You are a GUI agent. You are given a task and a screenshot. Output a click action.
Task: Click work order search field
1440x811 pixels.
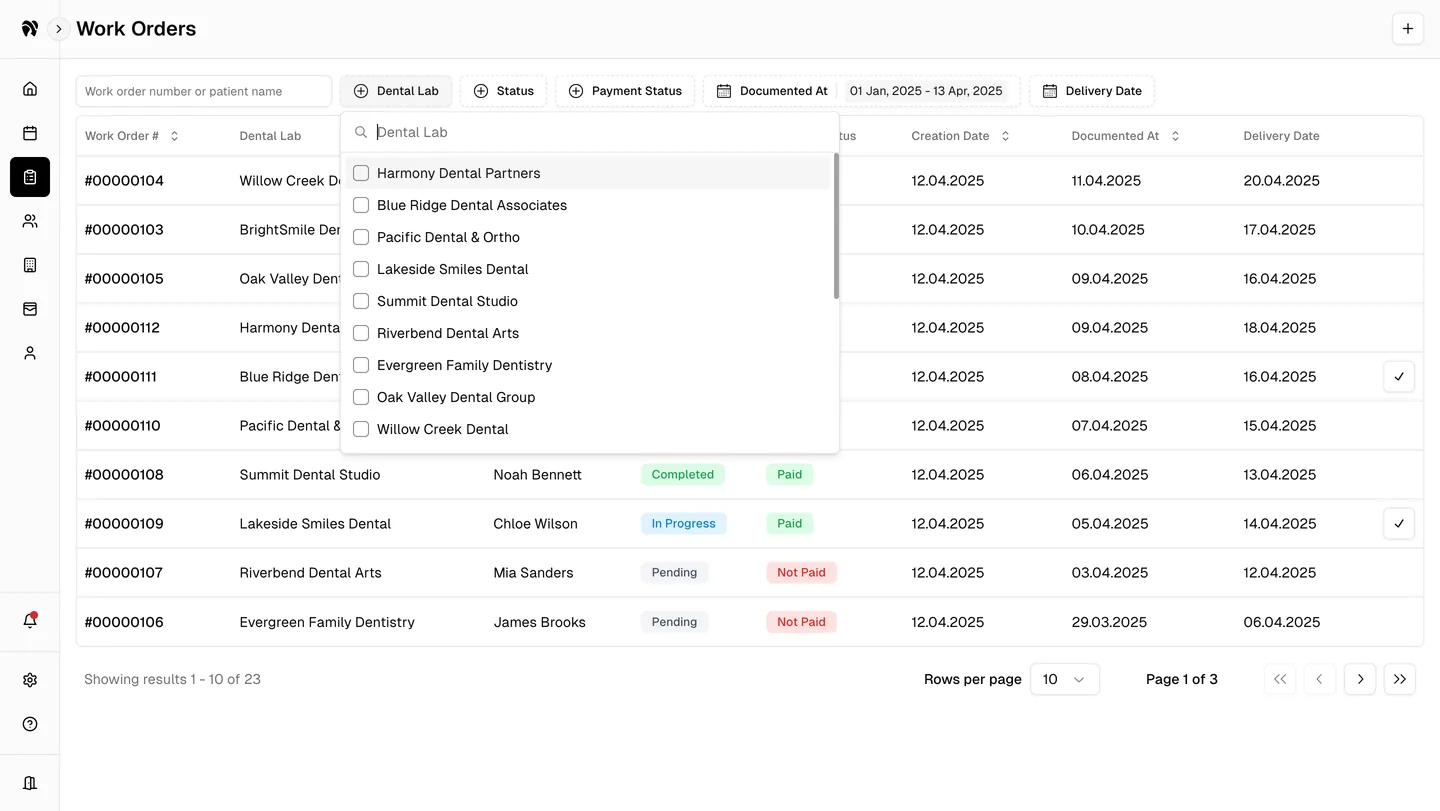tap(204, 91)
